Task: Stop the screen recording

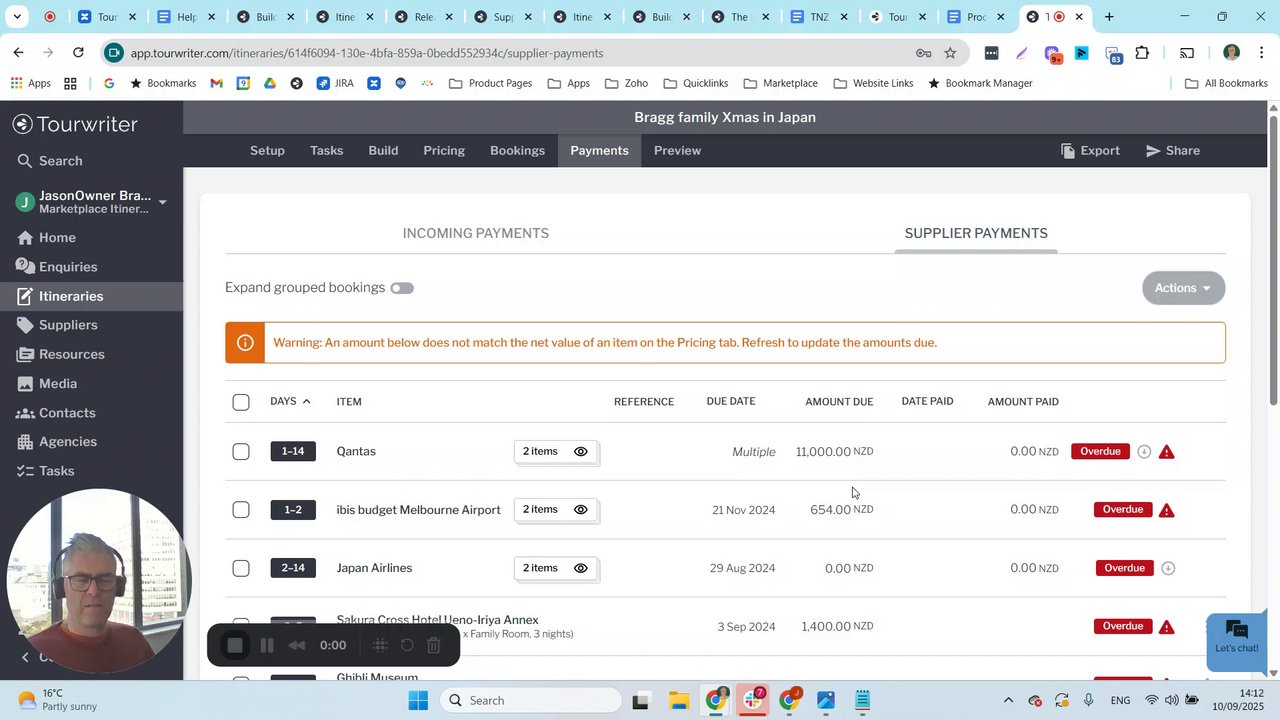Action: [x=235, y=646]
